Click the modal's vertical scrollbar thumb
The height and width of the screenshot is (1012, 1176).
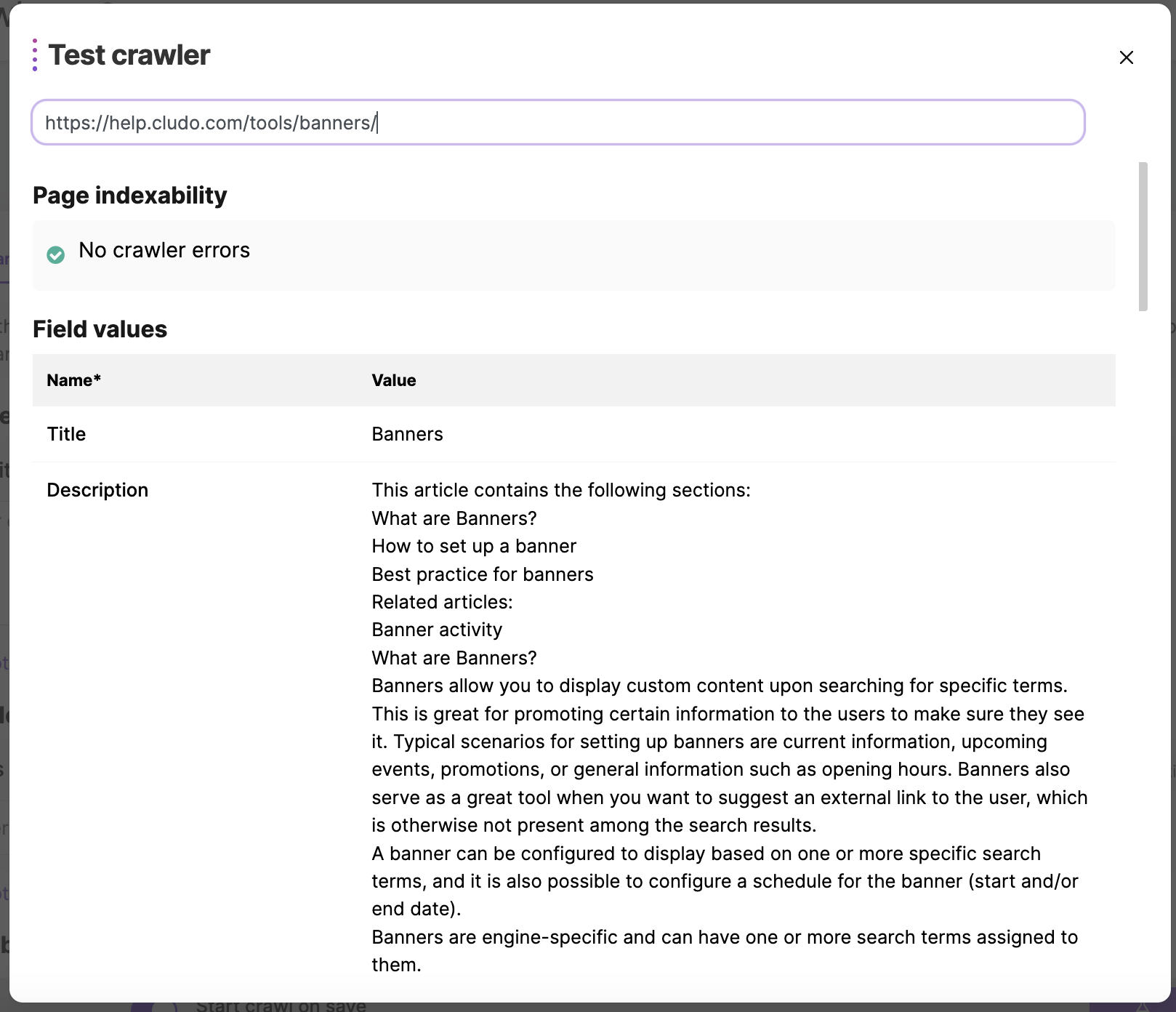click(x=1143, y=236)
